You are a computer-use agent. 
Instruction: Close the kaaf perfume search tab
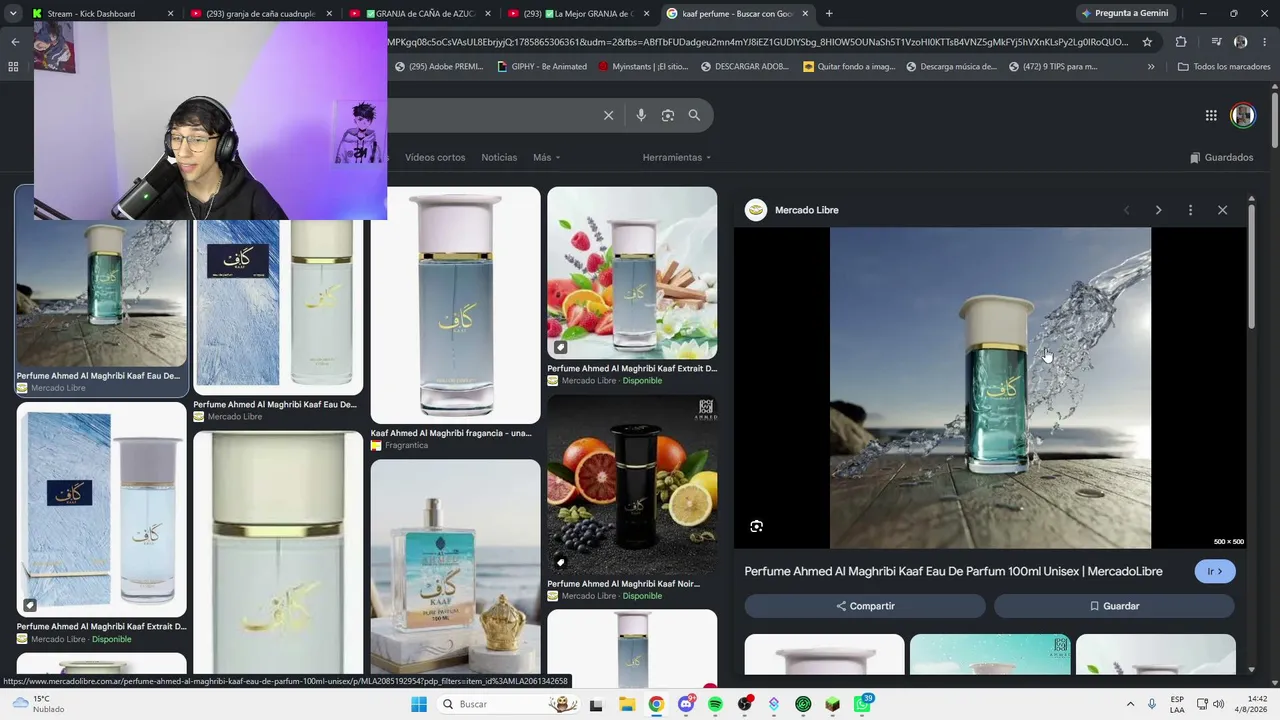pyautogui.click(x=805, y=14)
